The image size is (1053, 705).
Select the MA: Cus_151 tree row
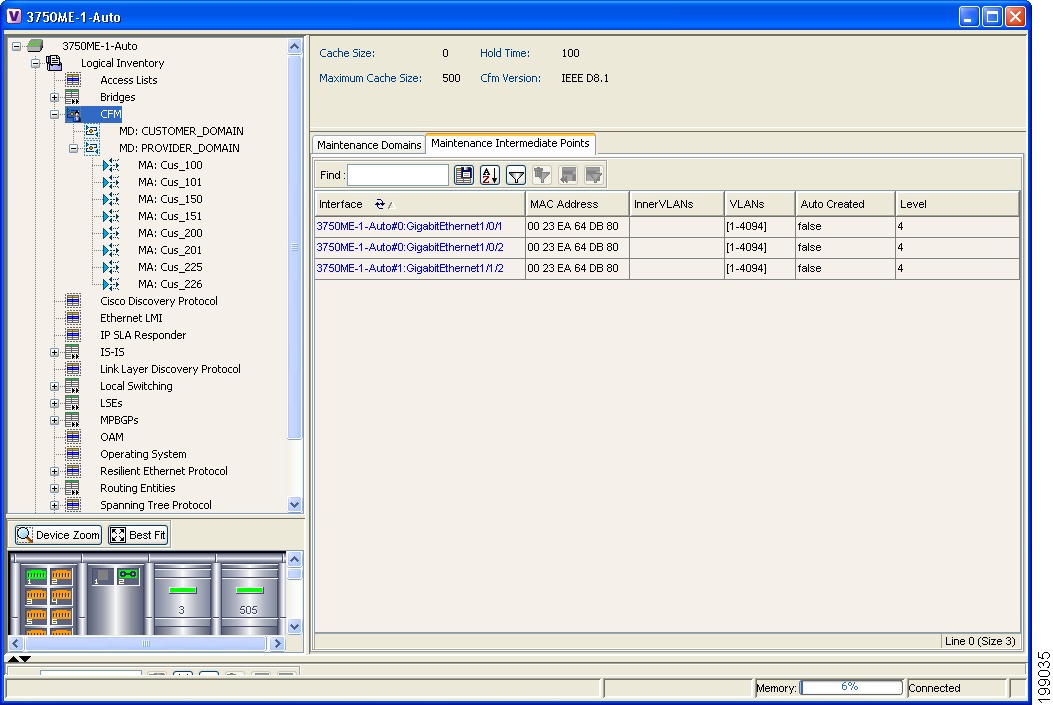pos(170,216)
